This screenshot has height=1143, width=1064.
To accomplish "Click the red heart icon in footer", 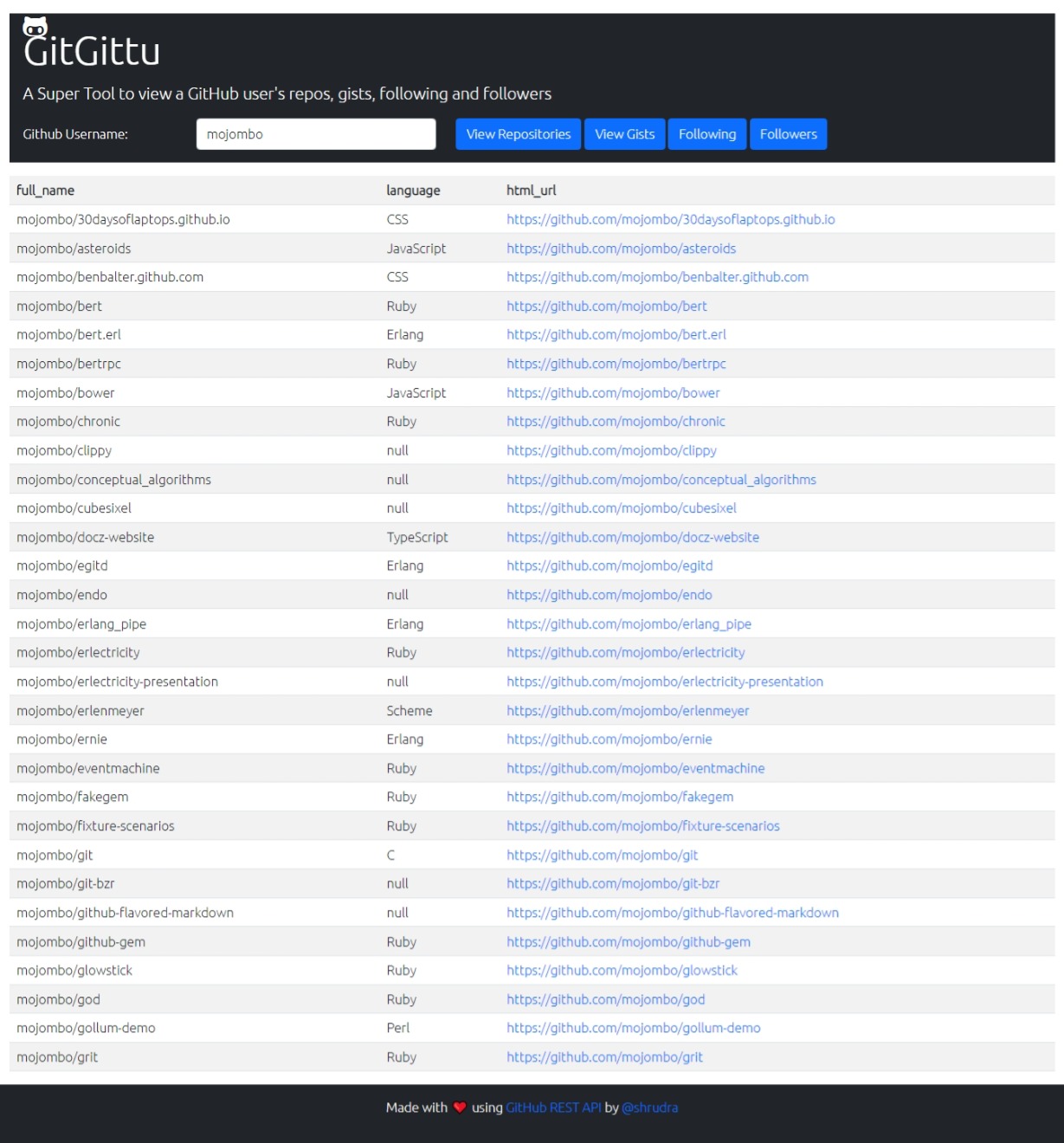I will coord(460,1107).
